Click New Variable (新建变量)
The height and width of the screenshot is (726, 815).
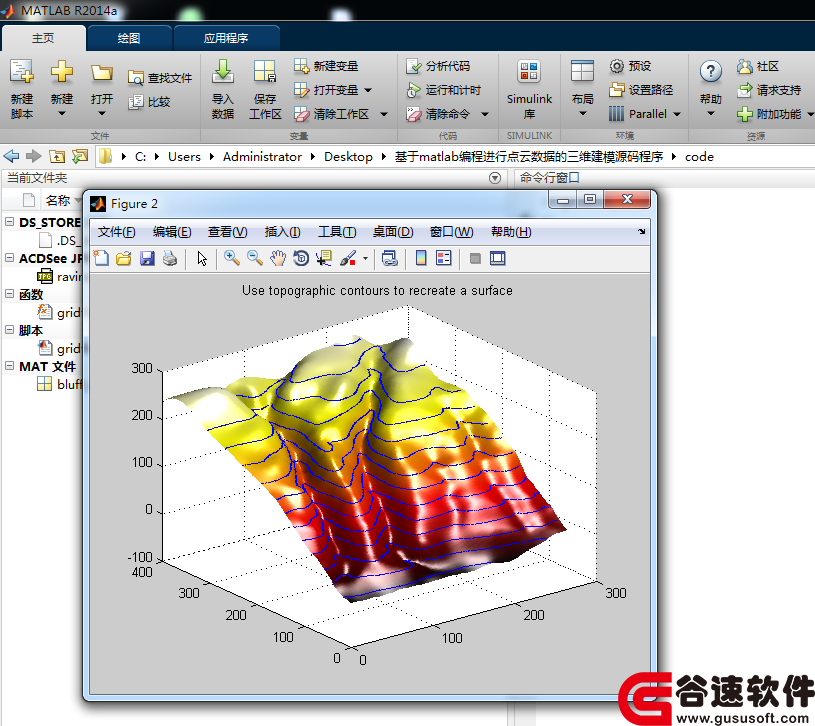(326, 66)
